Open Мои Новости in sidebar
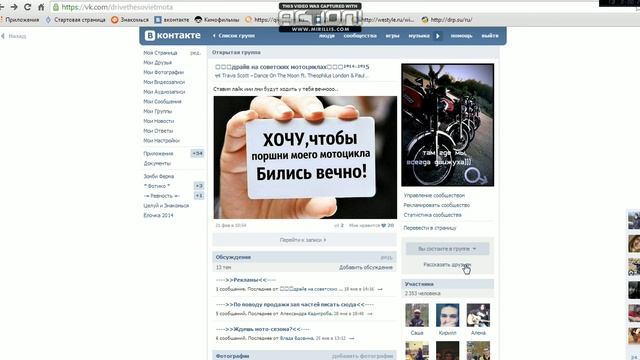The width and height of the screenshot is (640, 360). tap(158, 121)
